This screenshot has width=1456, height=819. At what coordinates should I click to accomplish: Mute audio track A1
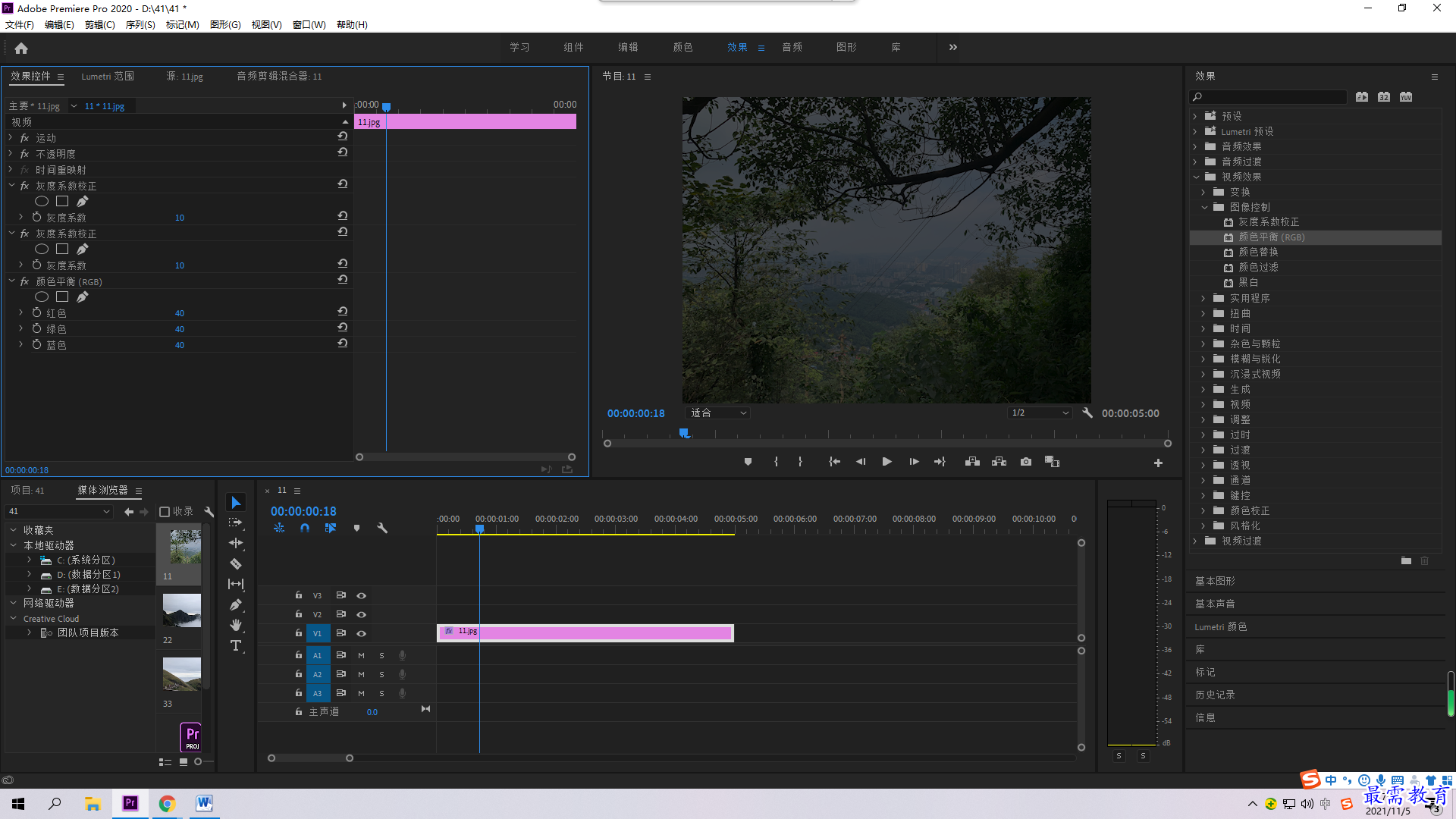pyautogui.click(x=362, y=655)
